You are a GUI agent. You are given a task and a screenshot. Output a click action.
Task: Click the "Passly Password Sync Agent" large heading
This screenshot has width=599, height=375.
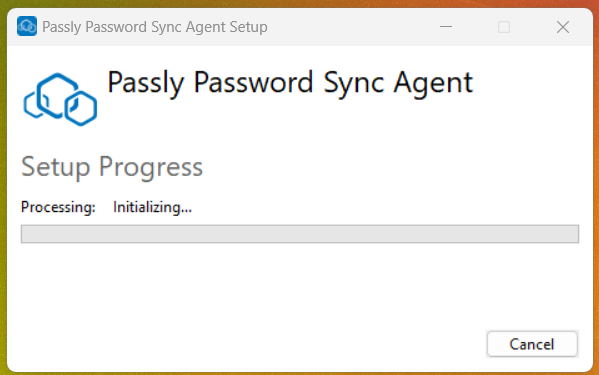(290, 83)
